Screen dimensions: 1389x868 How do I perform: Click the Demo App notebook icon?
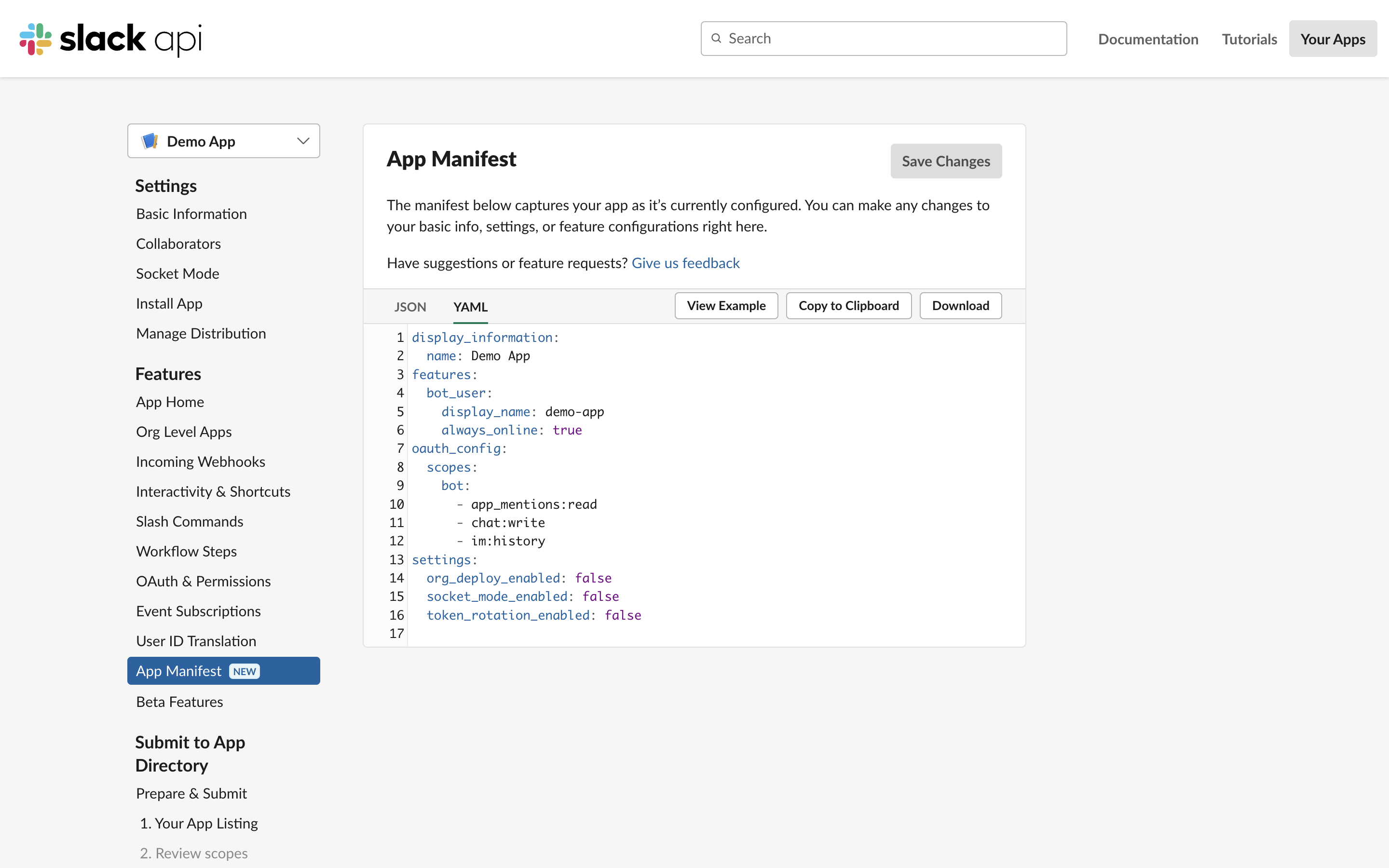point(150,141)
